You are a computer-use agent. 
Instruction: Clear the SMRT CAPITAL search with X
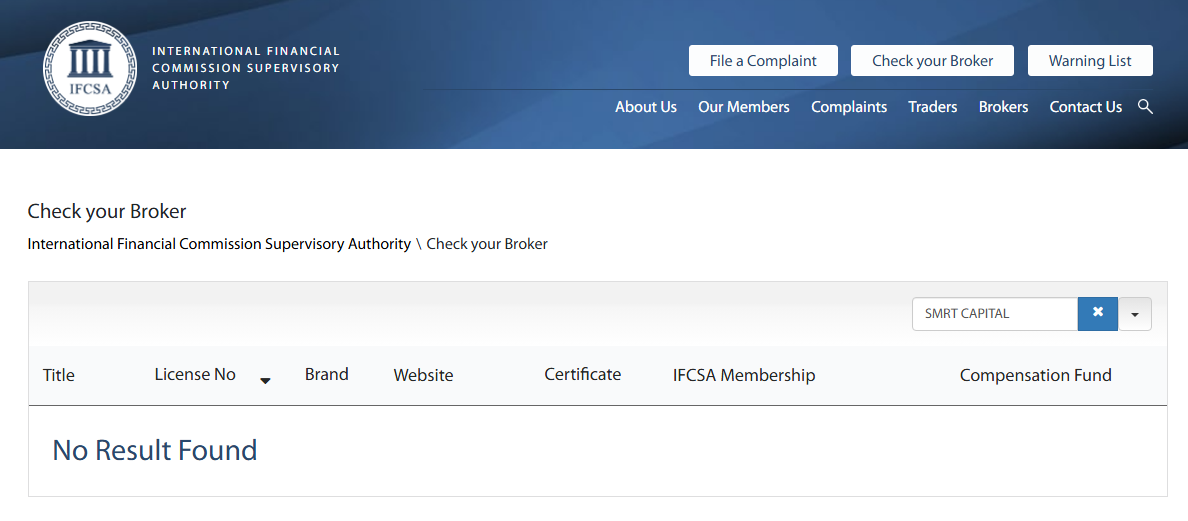(x=1098, y=314)
